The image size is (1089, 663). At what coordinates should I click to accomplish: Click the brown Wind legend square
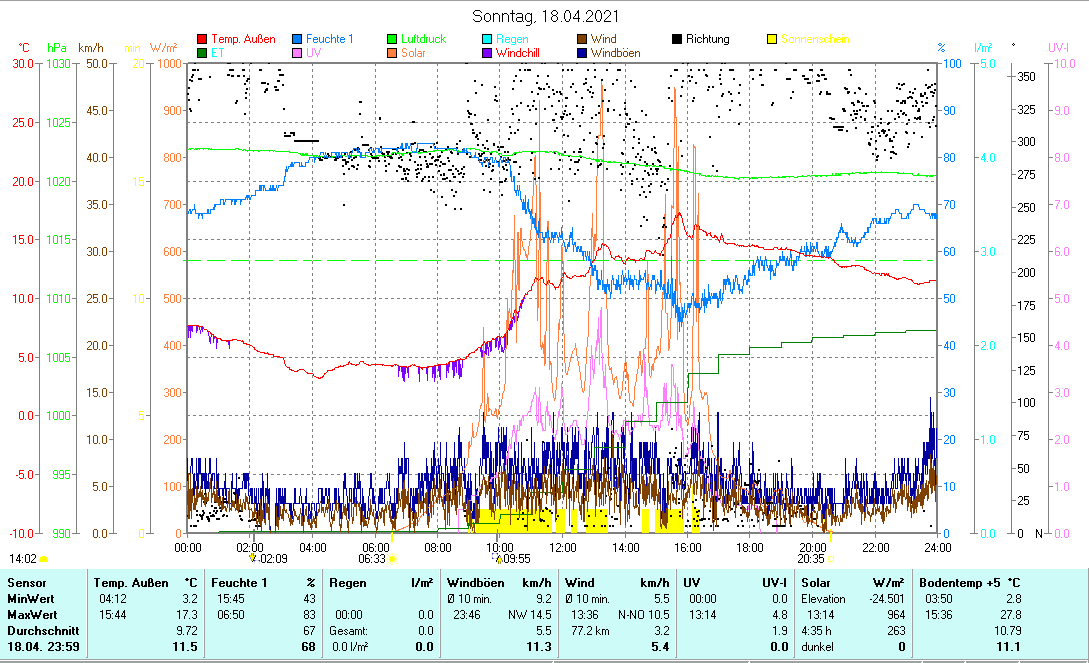pyautogui.click(x=582, y=39)
